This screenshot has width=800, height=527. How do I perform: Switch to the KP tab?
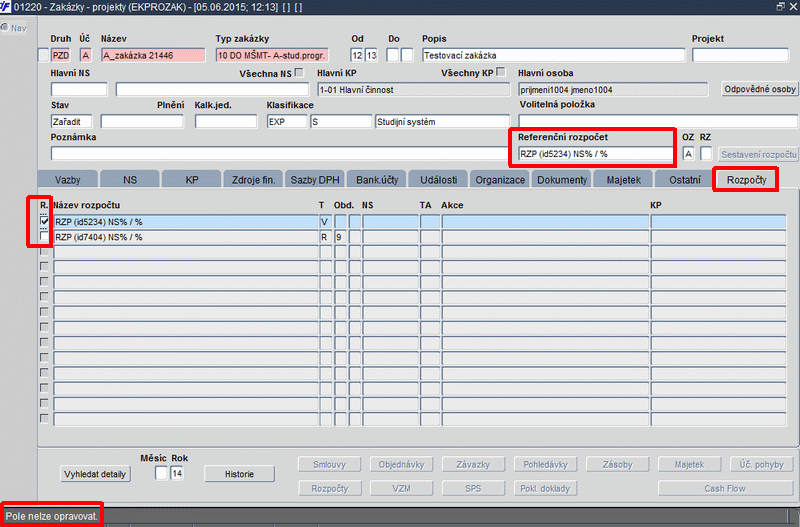tap(192, 180)
